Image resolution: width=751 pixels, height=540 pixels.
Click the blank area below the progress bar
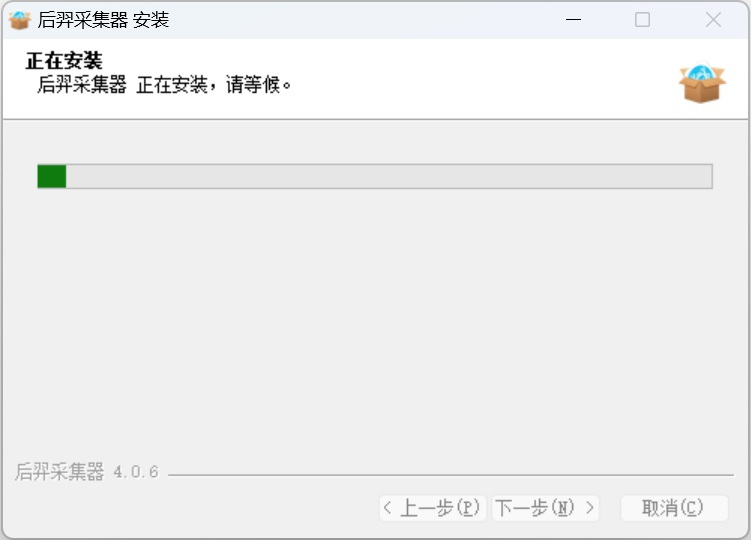pyautogui.click(x=375, y=320)
